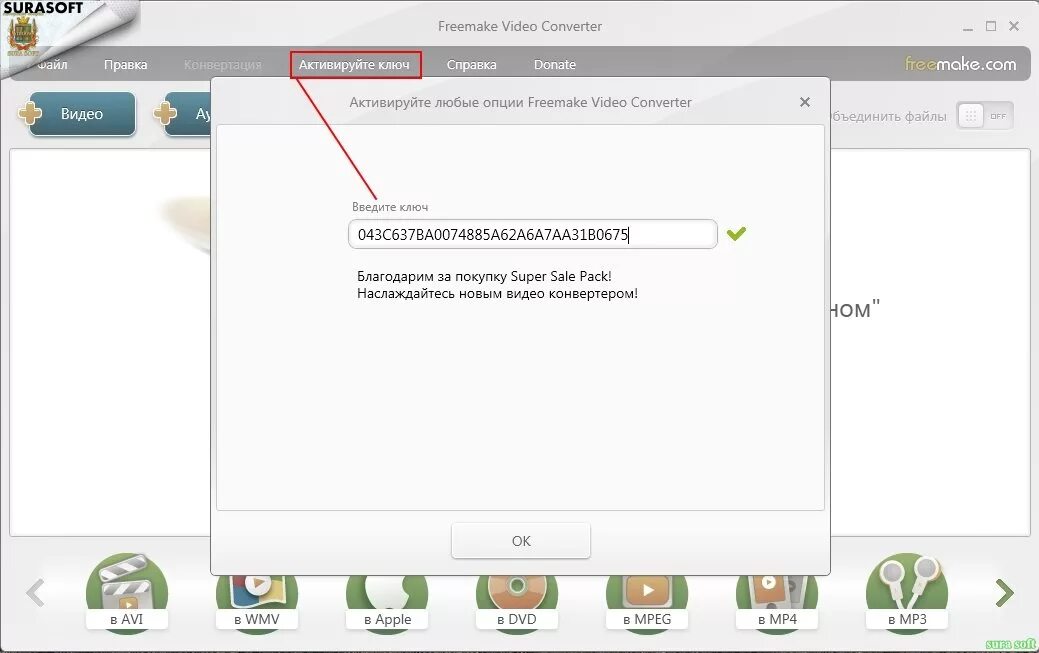Show previous formats with left arrow
Image resolution: width=1039 pixels, height=653 pixels.
36,593
